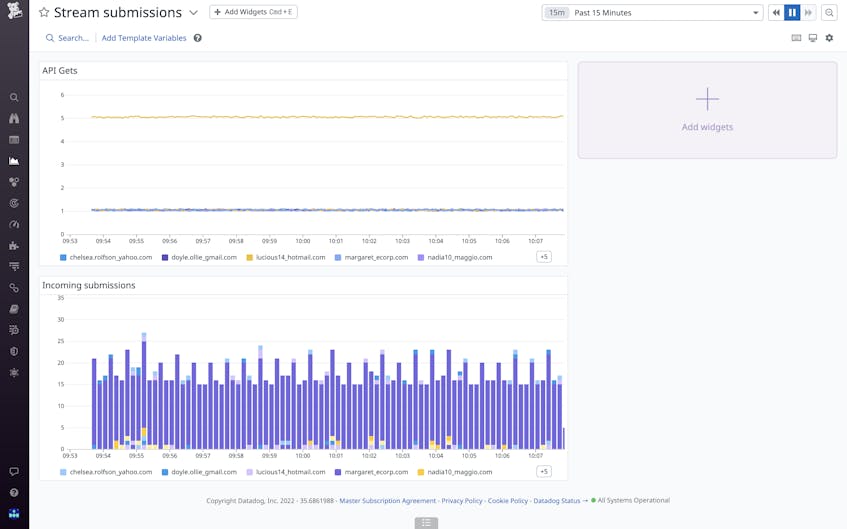Image resolution: width=847 pixels, height=529 pixels.
Task: Open Master Subscription Agreement link
Action: [x=387, y=501]
